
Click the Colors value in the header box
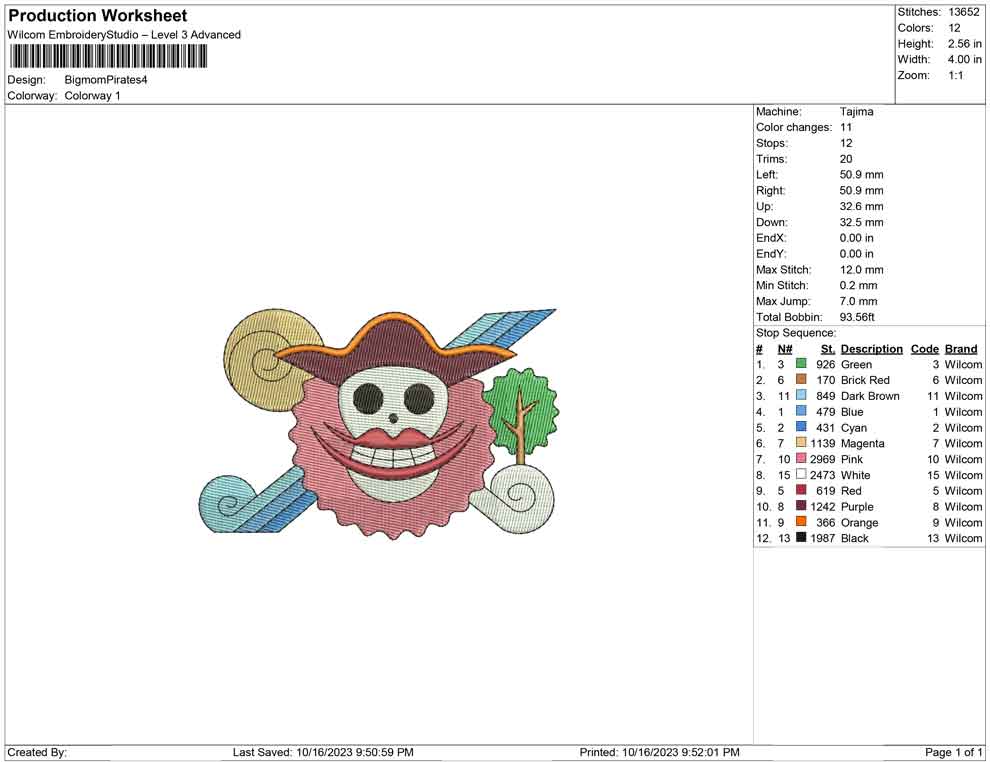tap(954, 28)
